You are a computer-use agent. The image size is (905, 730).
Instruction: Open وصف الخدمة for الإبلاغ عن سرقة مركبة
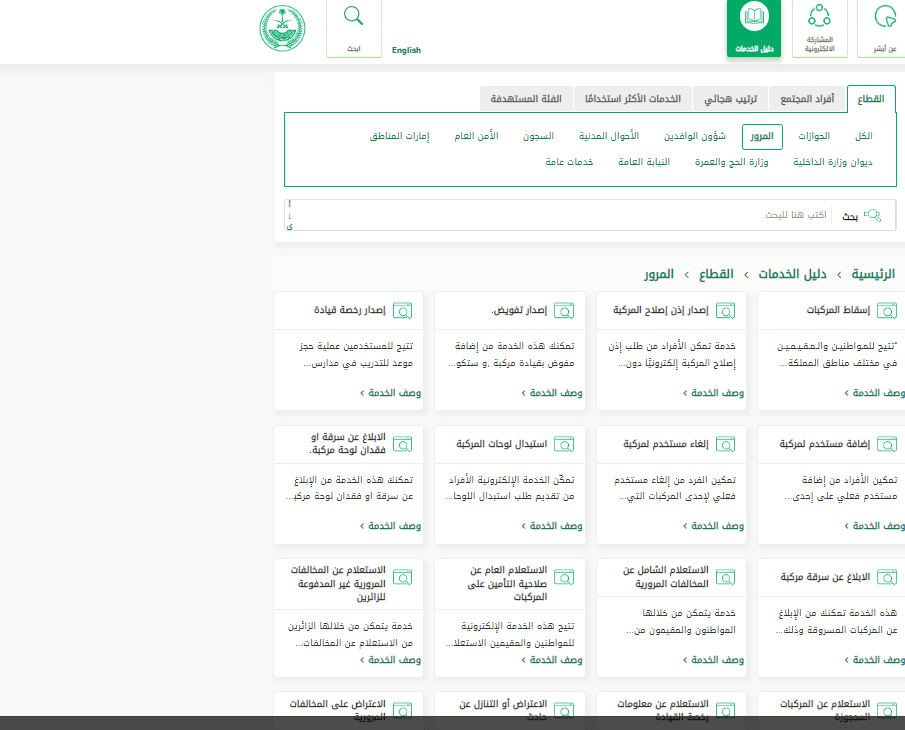[874, 660]
